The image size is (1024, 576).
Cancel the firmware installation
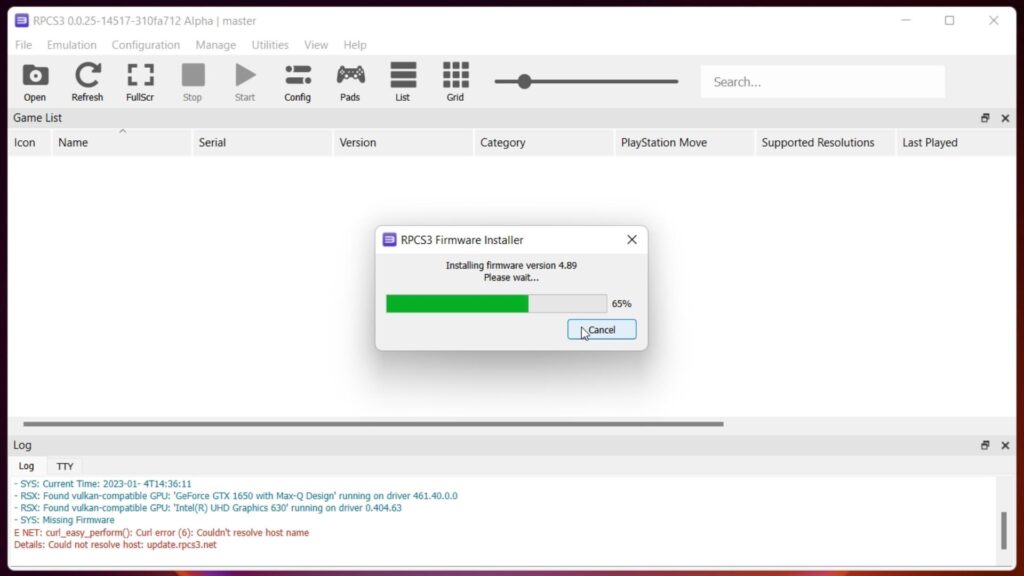pos(602,330)
